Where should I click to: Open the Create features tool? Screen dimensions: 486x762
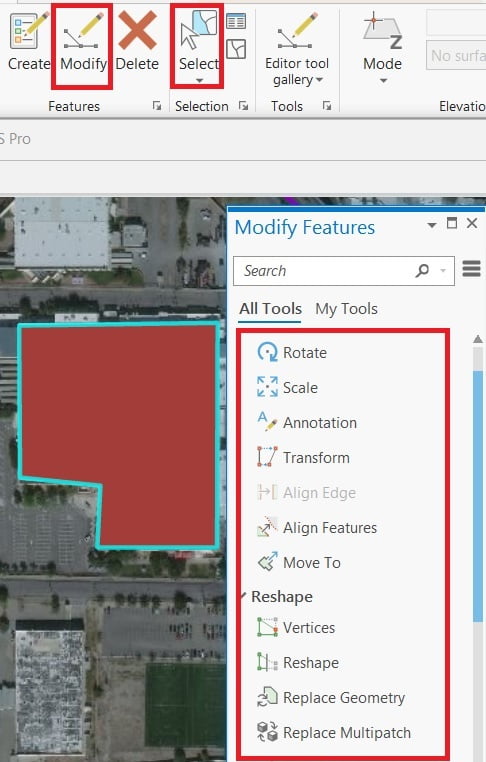[29, 41]
